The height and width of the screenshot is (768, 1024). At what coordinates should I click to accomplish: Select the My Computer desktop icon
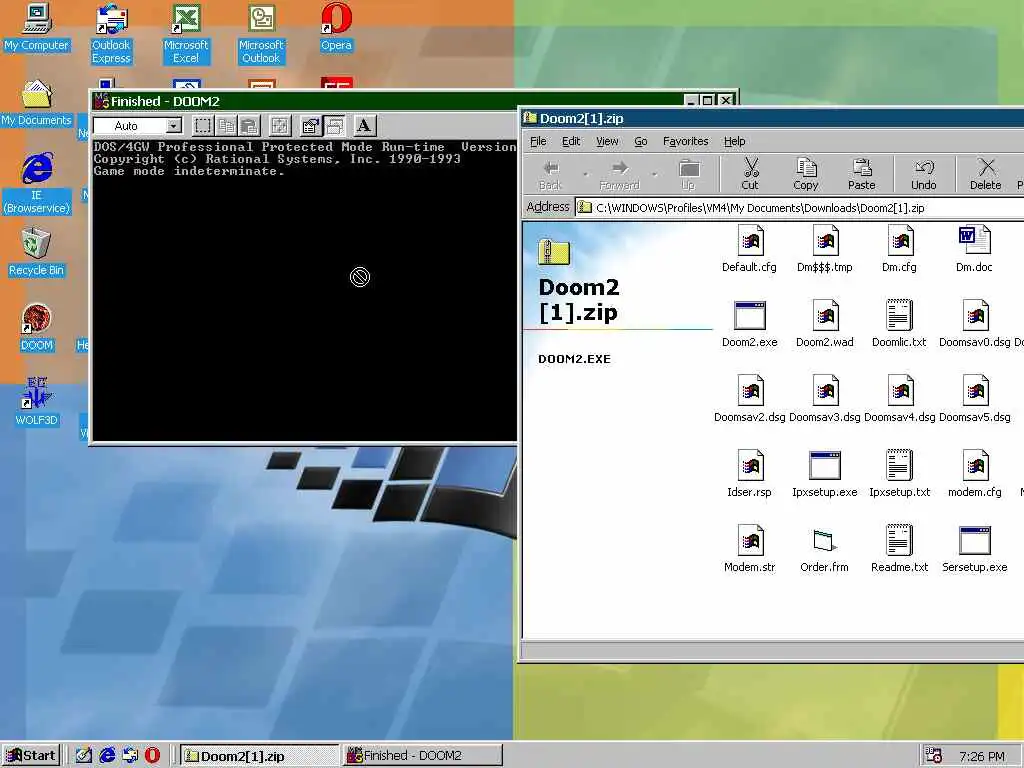click(37, 28)
